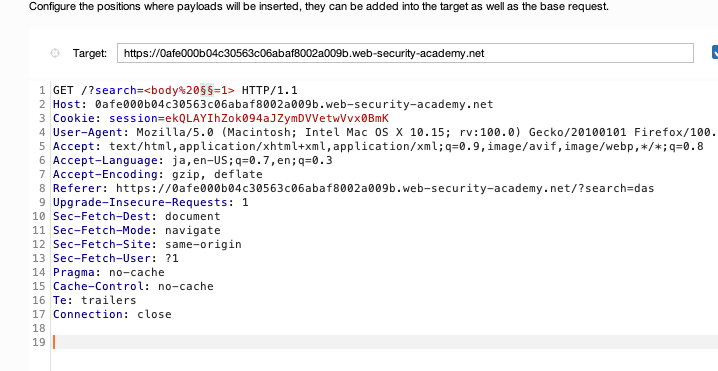
Task: Place cursor on empty line 19
Action: click(x=385, y=342)
